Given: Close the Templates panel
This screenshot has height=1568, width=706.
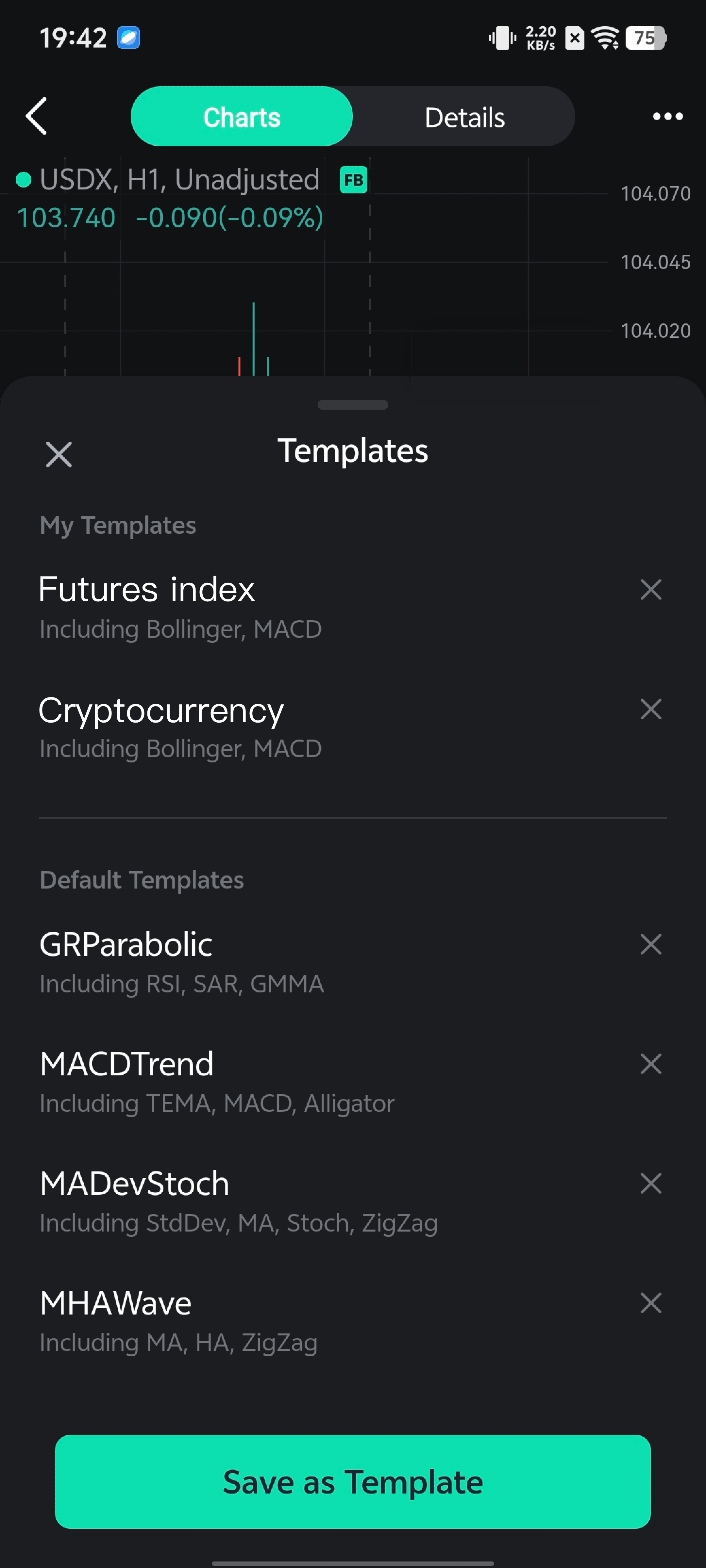Looking at the screenshot, I should click(x=59, y=454).
